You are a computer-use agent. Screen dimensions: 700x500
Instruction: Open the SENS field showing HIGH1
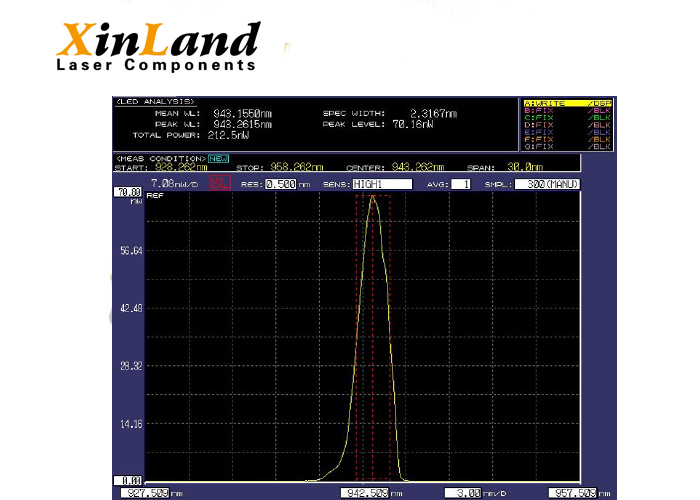click(x=381, y=185)
